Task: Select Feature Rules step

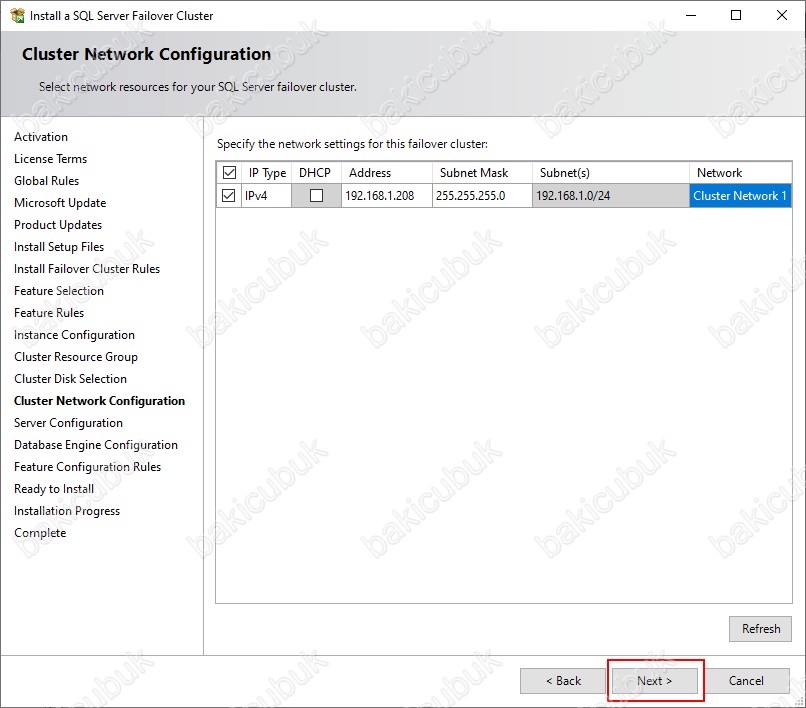Action: (49, 313)
